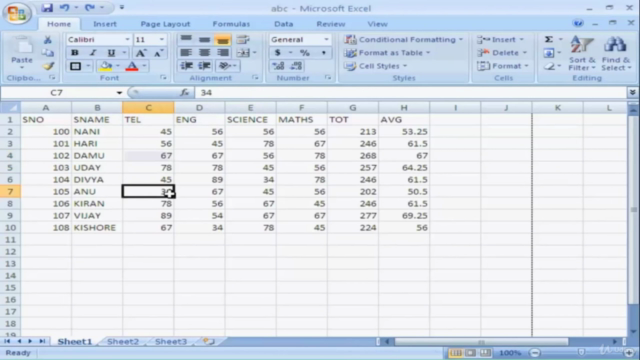This screenshot has width=640, height=360.
Task: Open Fill options icon
Action: coord(549,53)
